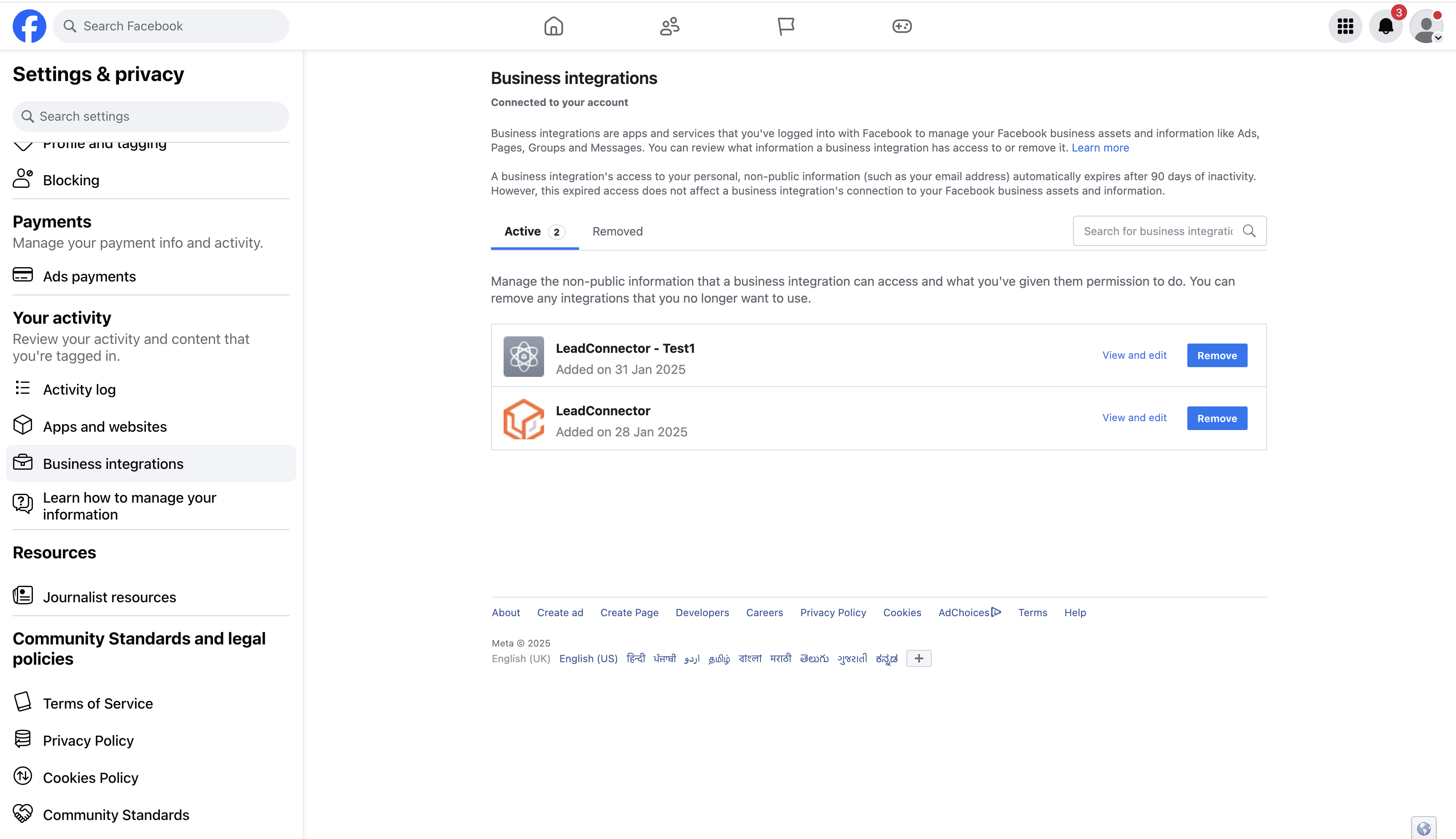
Task: Remove the LeadConnector - Test1 integration
Action: 1216,355
